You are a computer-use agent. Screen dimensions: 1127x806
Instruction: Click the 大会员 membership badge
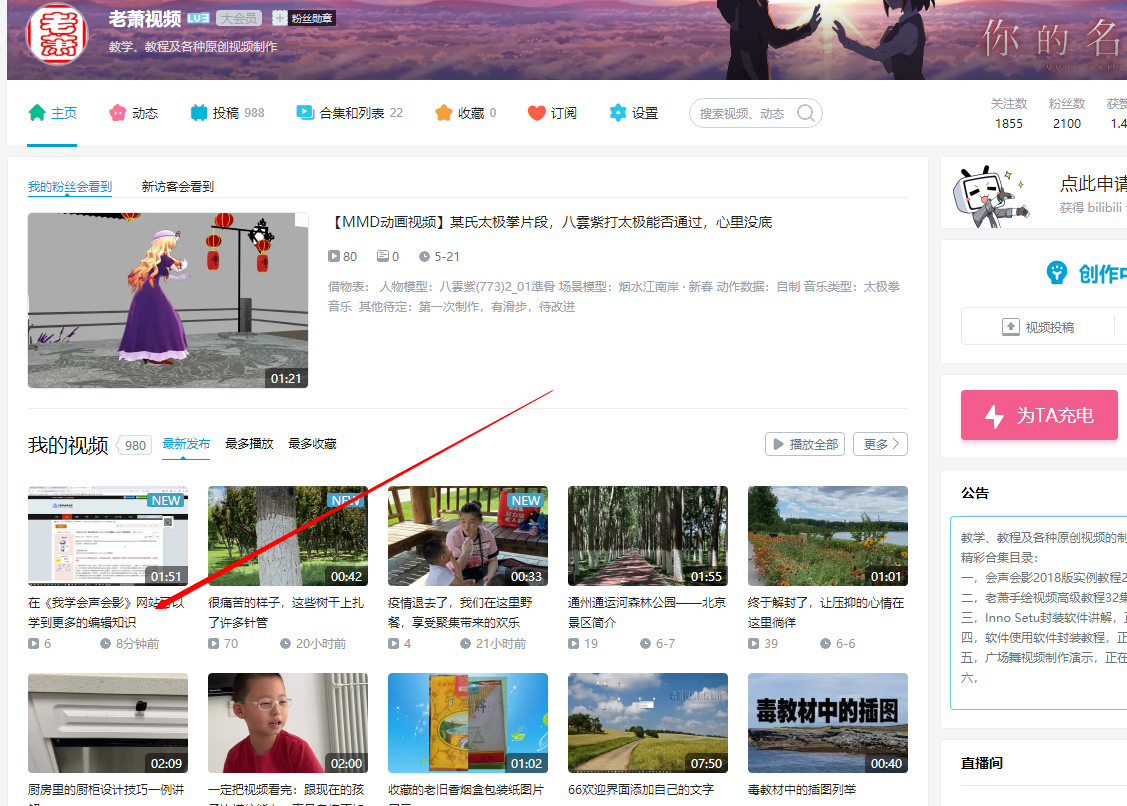coord(239,18)
